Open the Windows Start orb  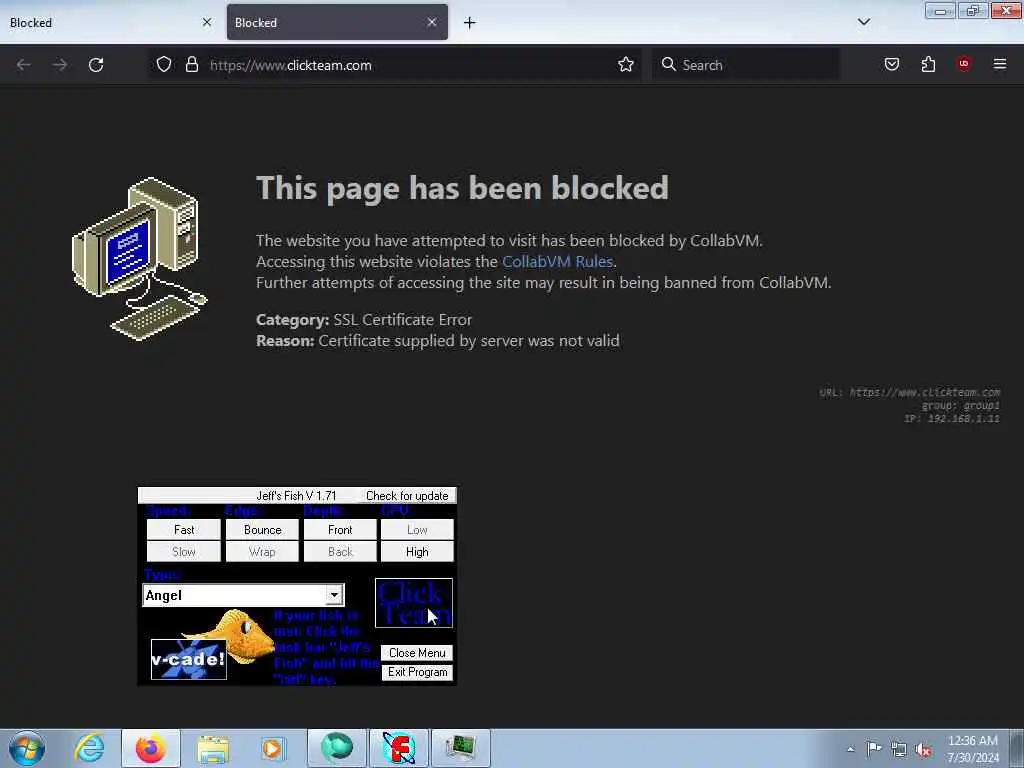(x=27, y=748)
